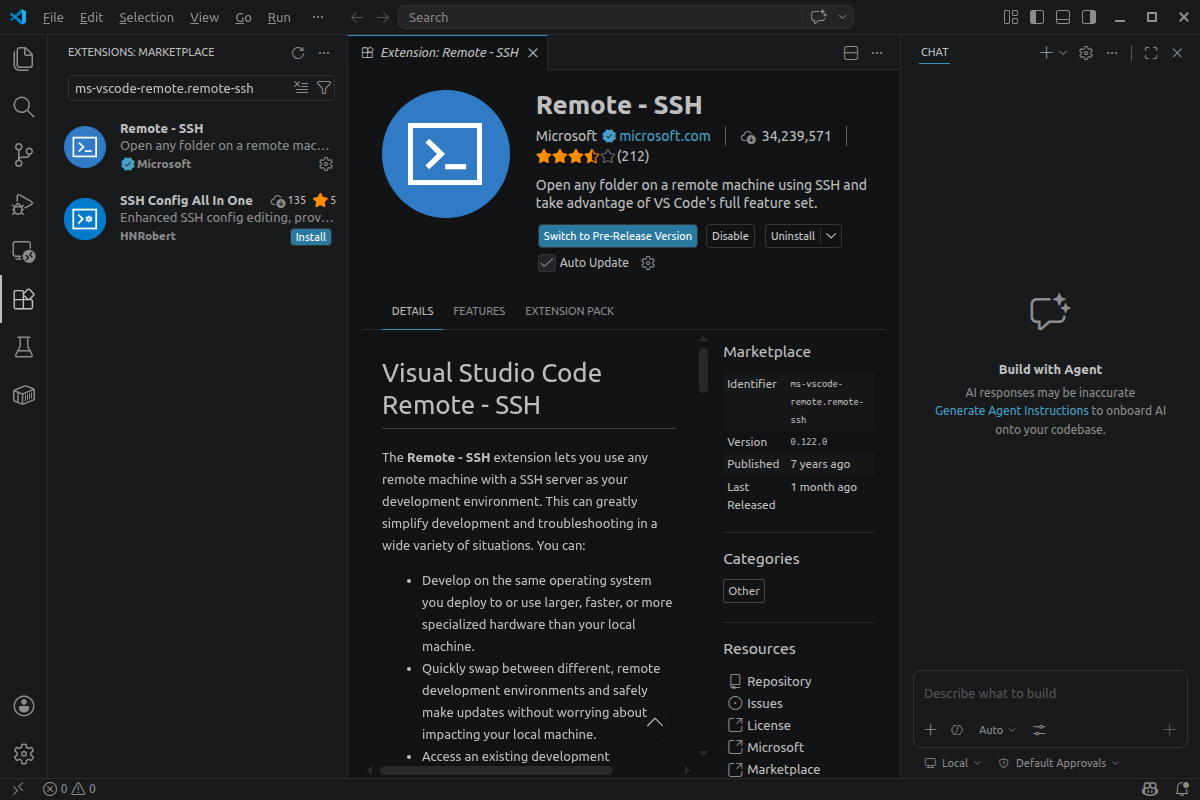Open the Explorer view in activity bar

[23, 59]
